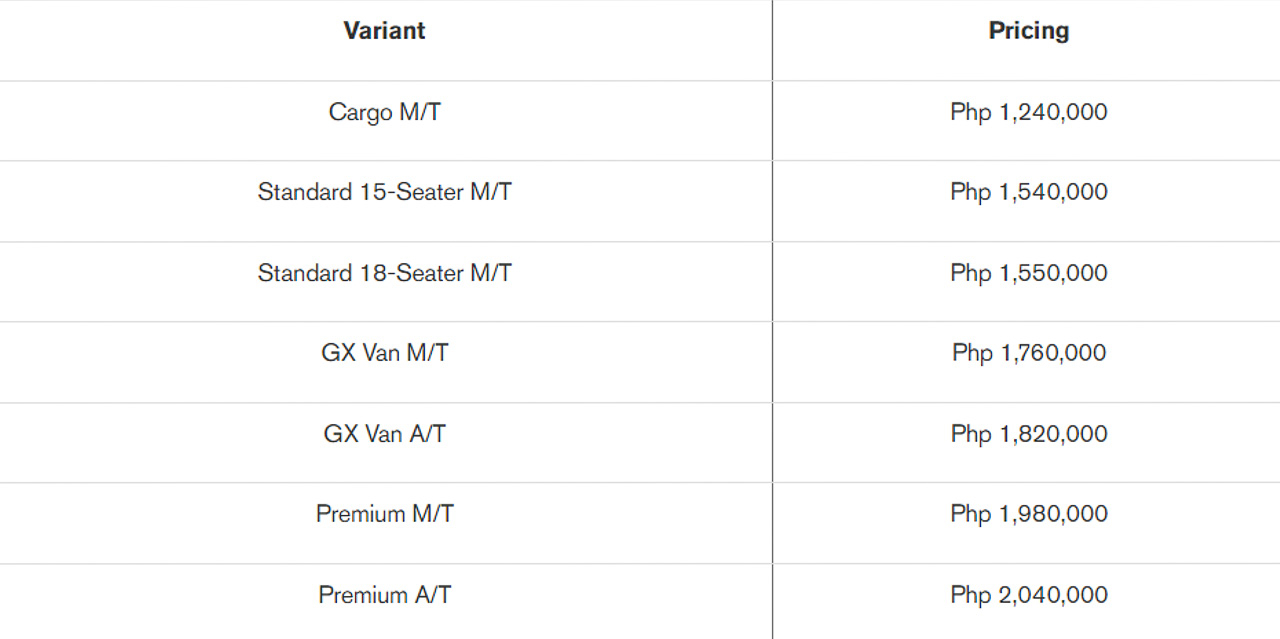Select the Php 1,820,000 price cell

point(1028,434)
